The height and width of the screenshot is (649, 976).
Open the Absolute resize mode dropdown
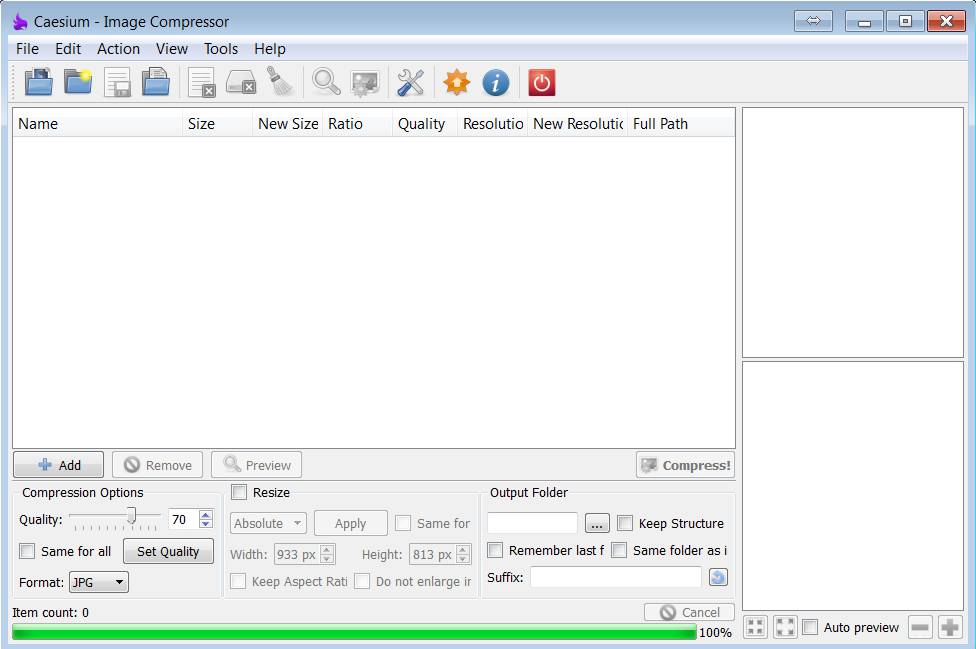(268, 523)
